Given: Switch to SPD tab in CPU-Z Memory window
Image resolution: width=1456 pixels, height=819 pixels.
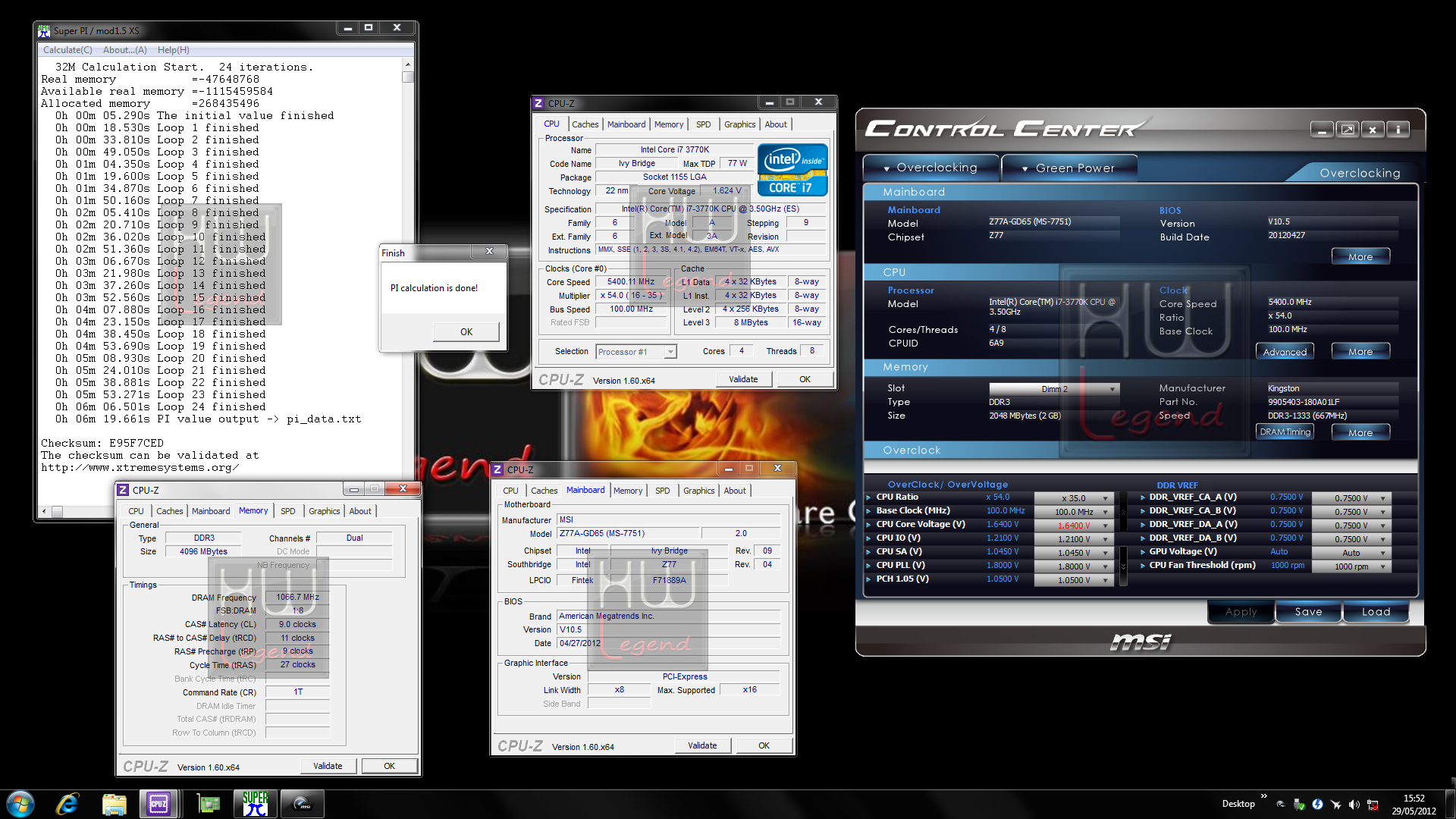Looking at the screenshot, I should 287,511.
